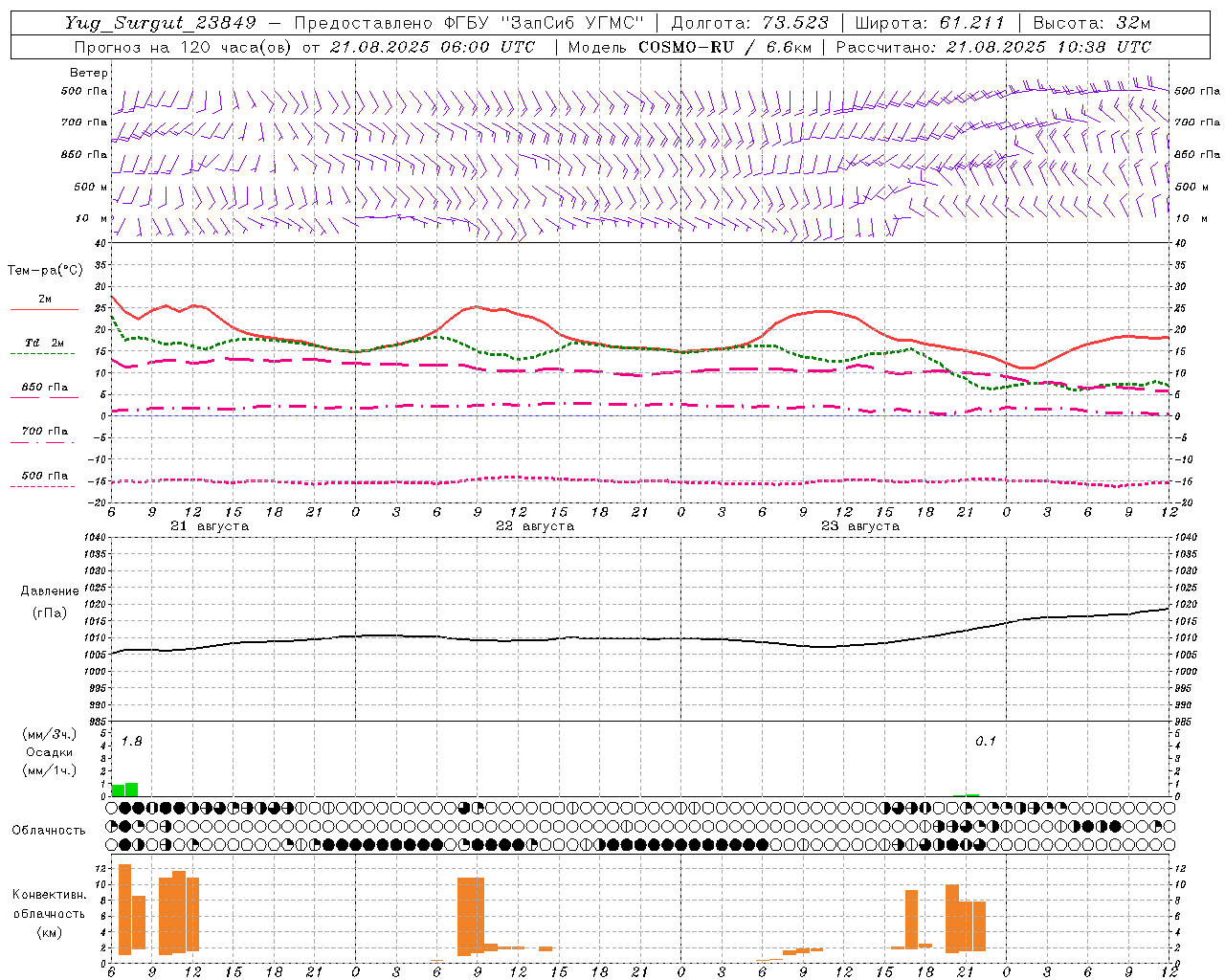
Task: Click the Ветер wind panel label
Action: [x=88, y=73]
